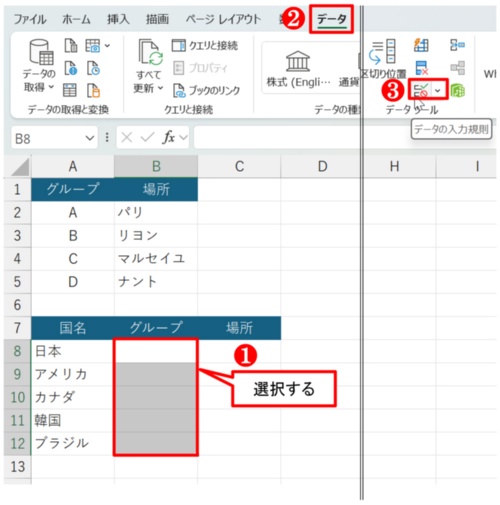
Task: Switch to the 挿入 tab
Action: click(118, 19)
